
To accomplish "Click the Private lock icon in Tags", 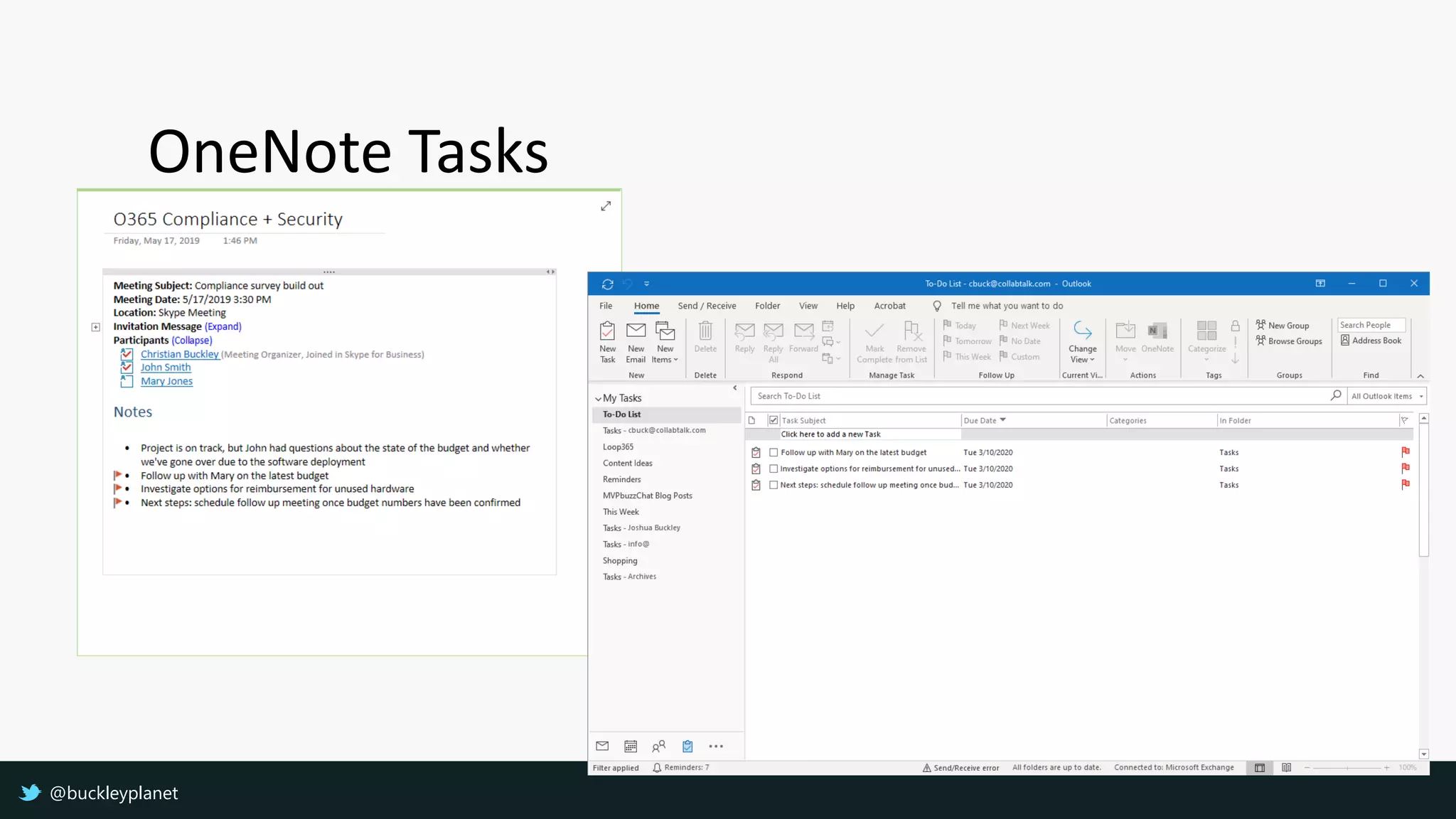I will click(1236, 326).
